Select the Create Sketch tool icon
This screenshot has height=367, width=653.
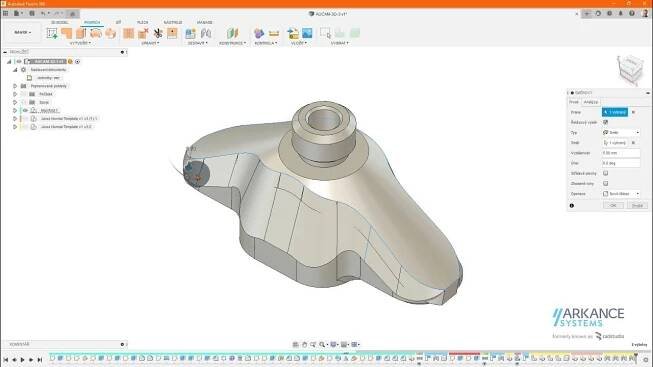click(52, 33)
